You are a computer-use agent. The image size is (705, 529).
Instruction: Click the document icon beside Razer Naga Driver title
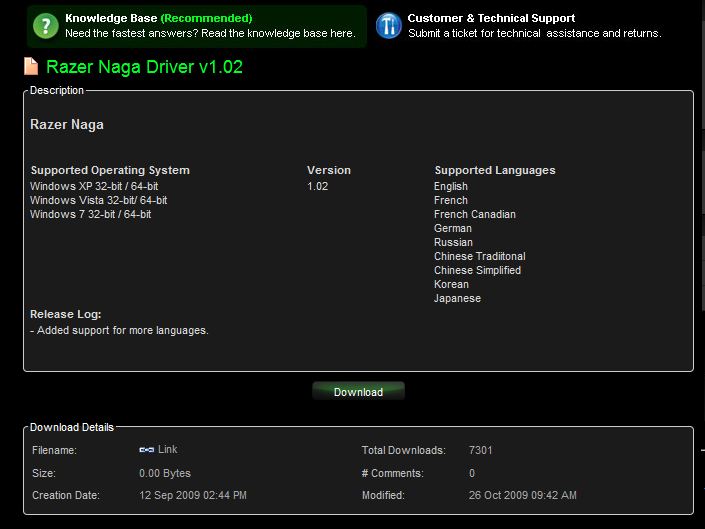coord(31,66)
